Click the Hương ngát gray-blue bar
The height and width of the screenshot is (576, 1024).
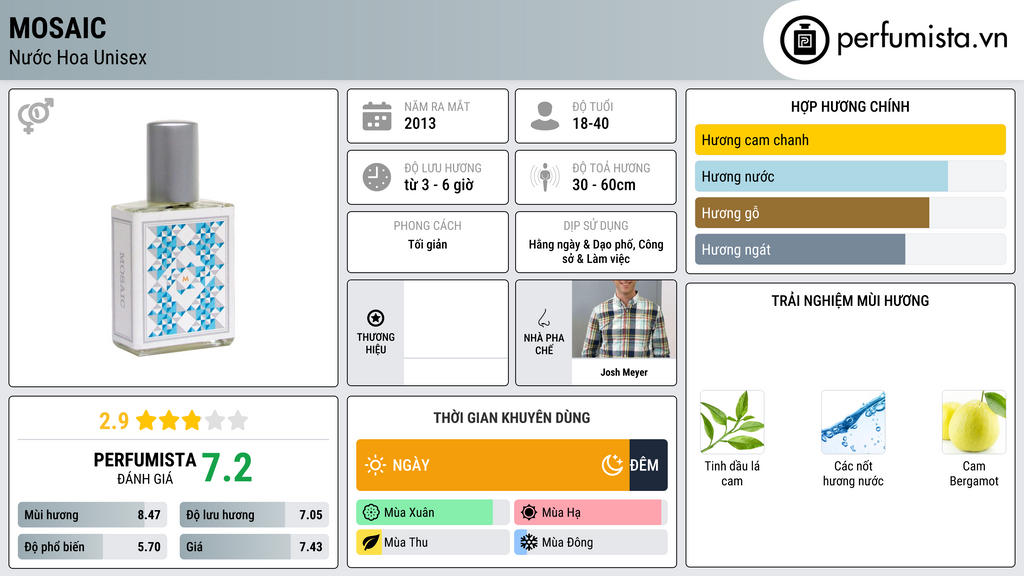[x=800, y=249]
